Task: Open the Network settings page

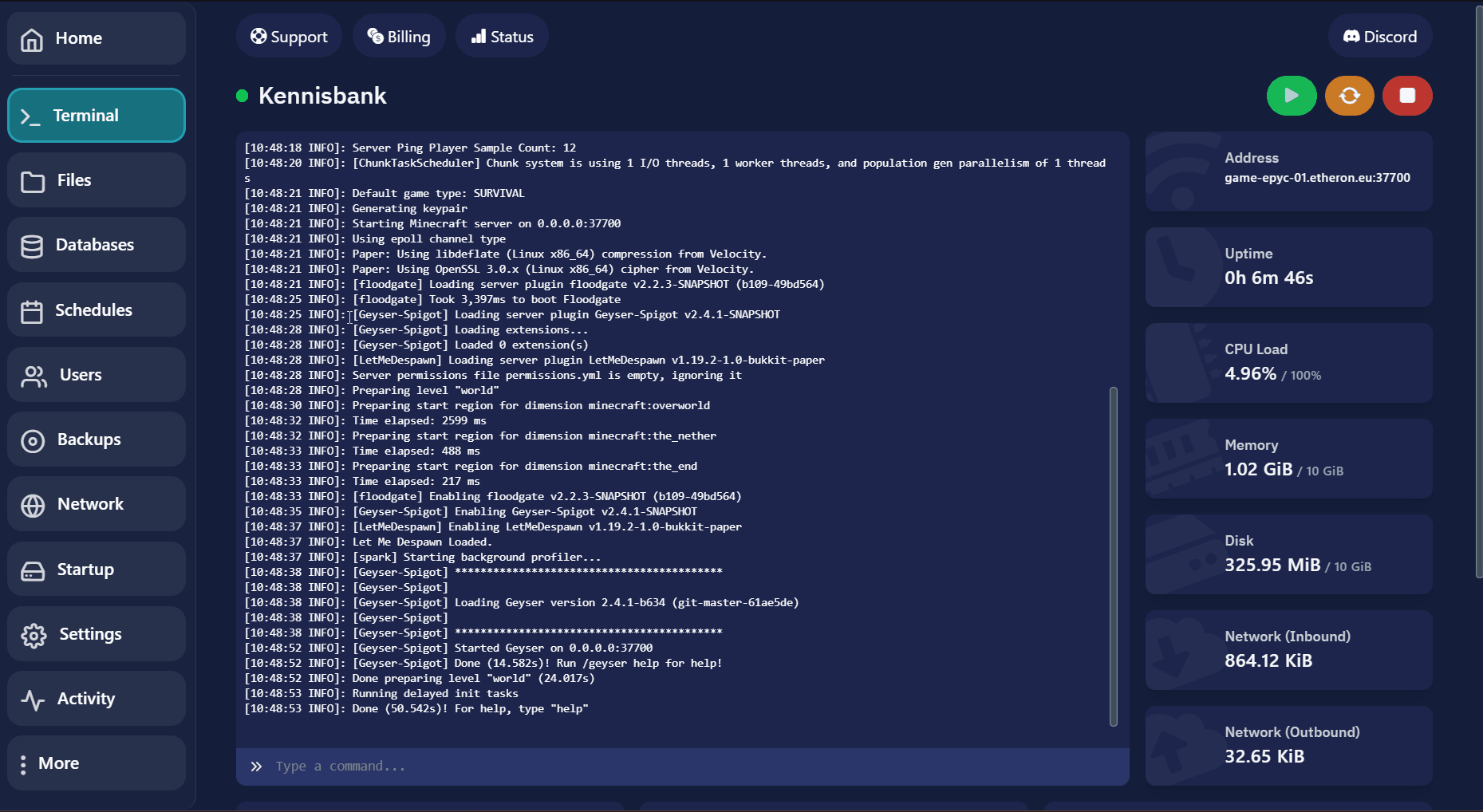Action: tap(97, 504)
